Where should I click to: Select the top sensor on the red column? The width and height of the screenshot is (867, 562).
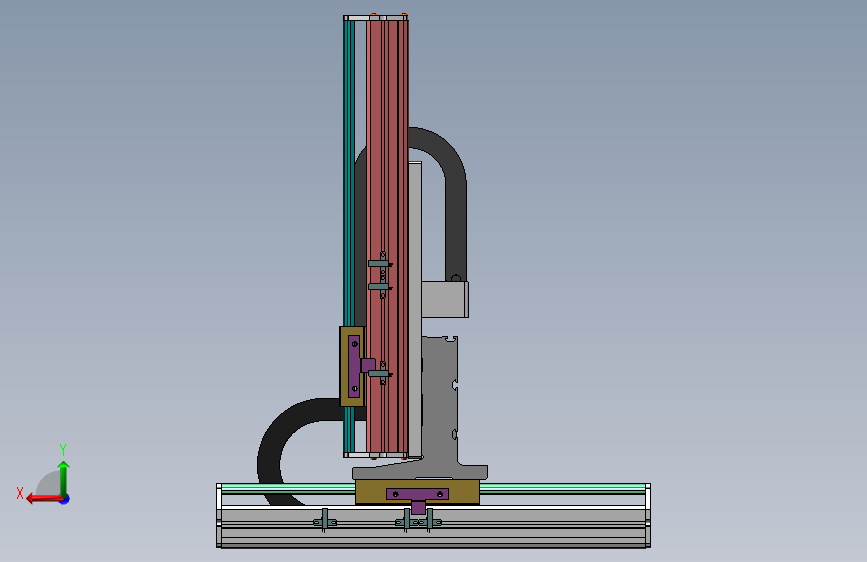click(381, 264)
